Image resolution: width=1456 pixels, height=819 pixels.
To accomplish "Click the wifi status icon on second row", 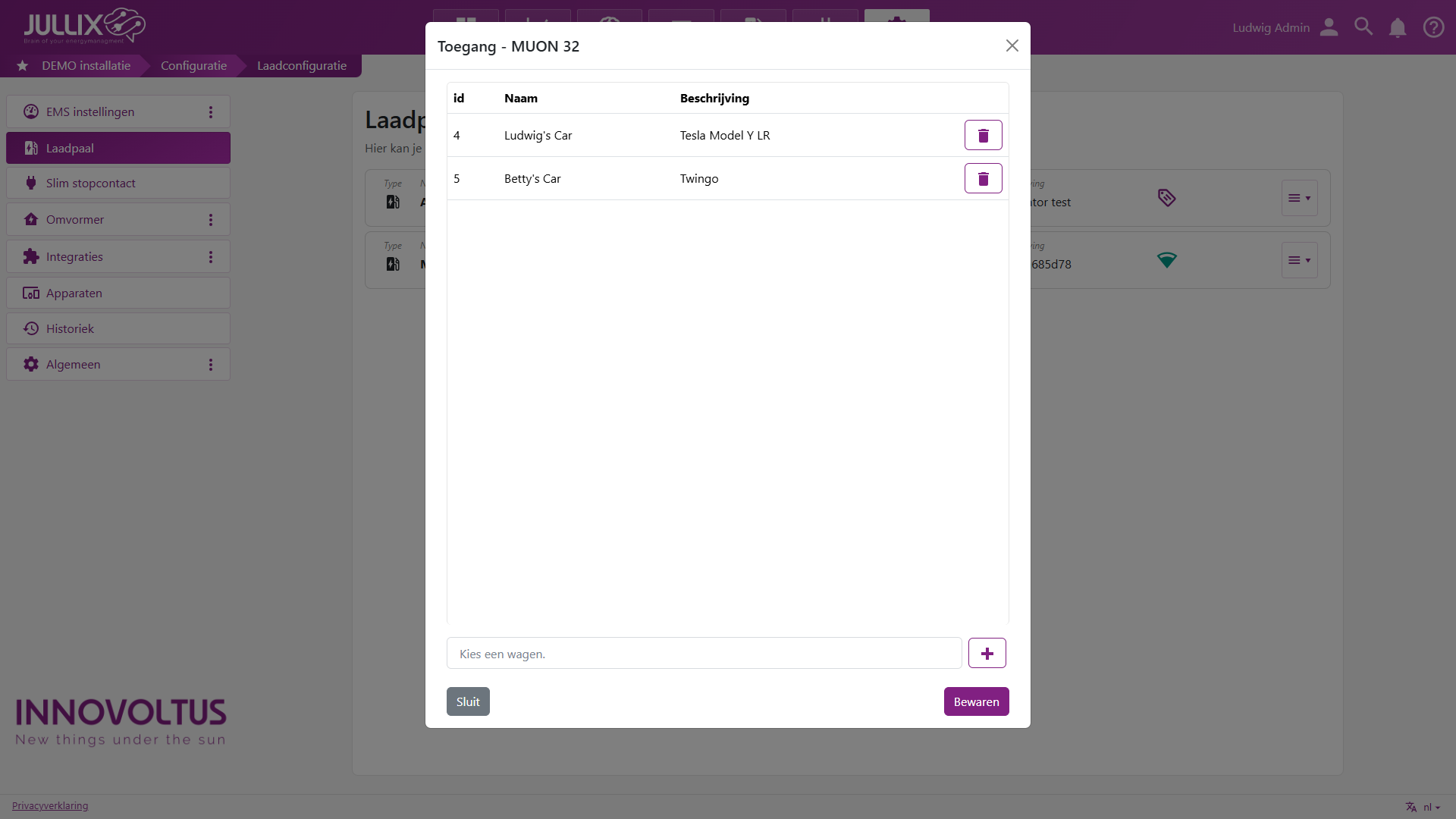I will (x=1166, y=260).
